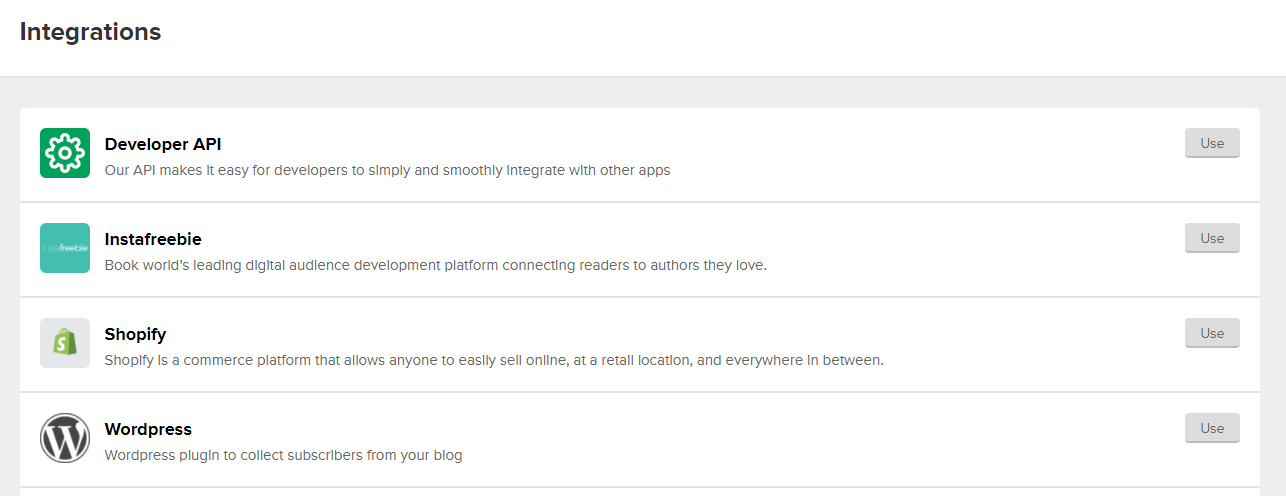Image resolution: width=1286 pixels, height=496 pixels.
Task: Click the Developer API description text
Action: tap(387, 170)
